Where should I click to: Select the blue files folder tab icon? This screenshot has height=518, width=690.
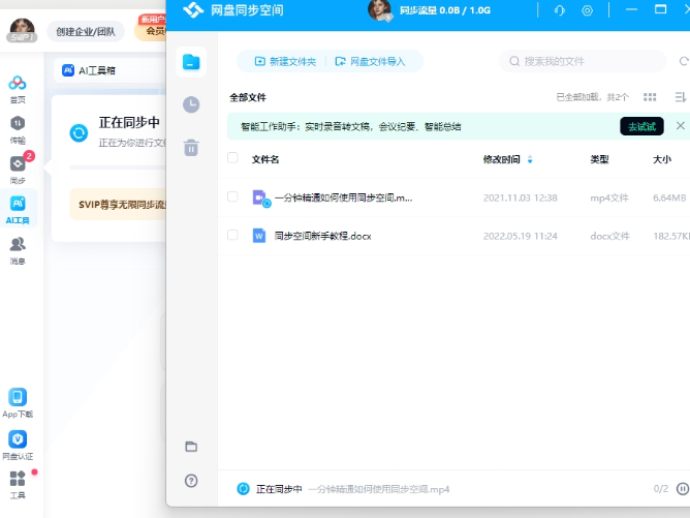(x=191, y=62)
